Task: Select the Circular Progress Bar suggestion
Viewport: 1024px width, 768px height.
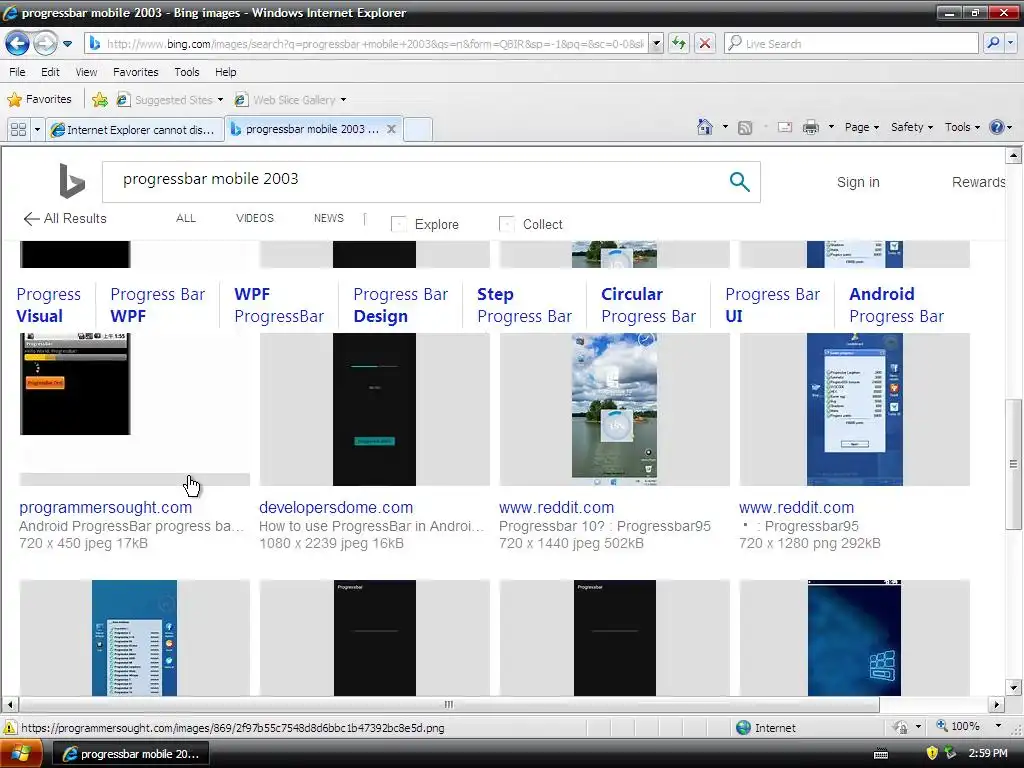Action: click(648, 305)
